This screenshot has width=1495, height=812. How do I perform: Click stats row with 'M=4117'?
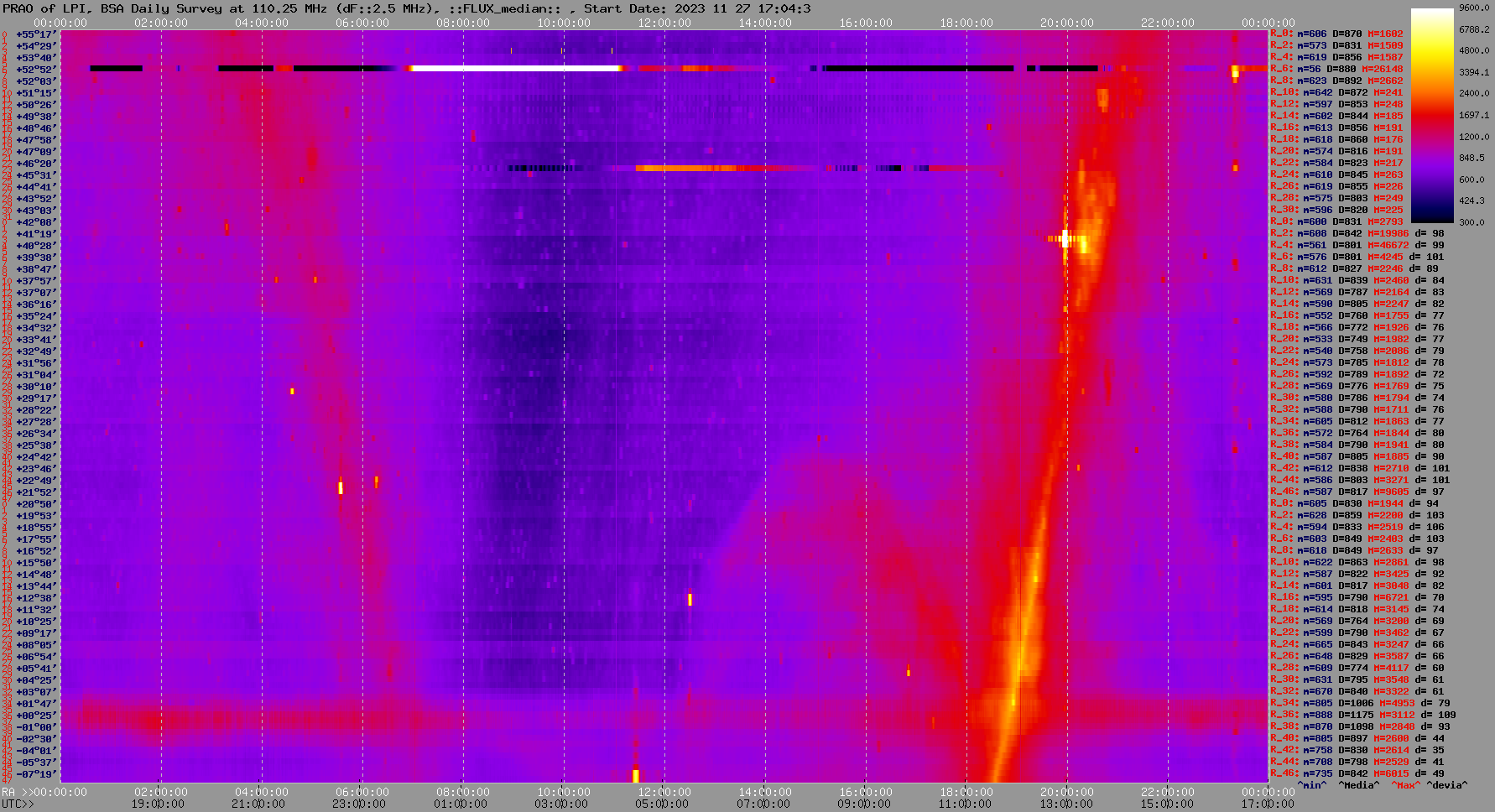[1357, 668]
